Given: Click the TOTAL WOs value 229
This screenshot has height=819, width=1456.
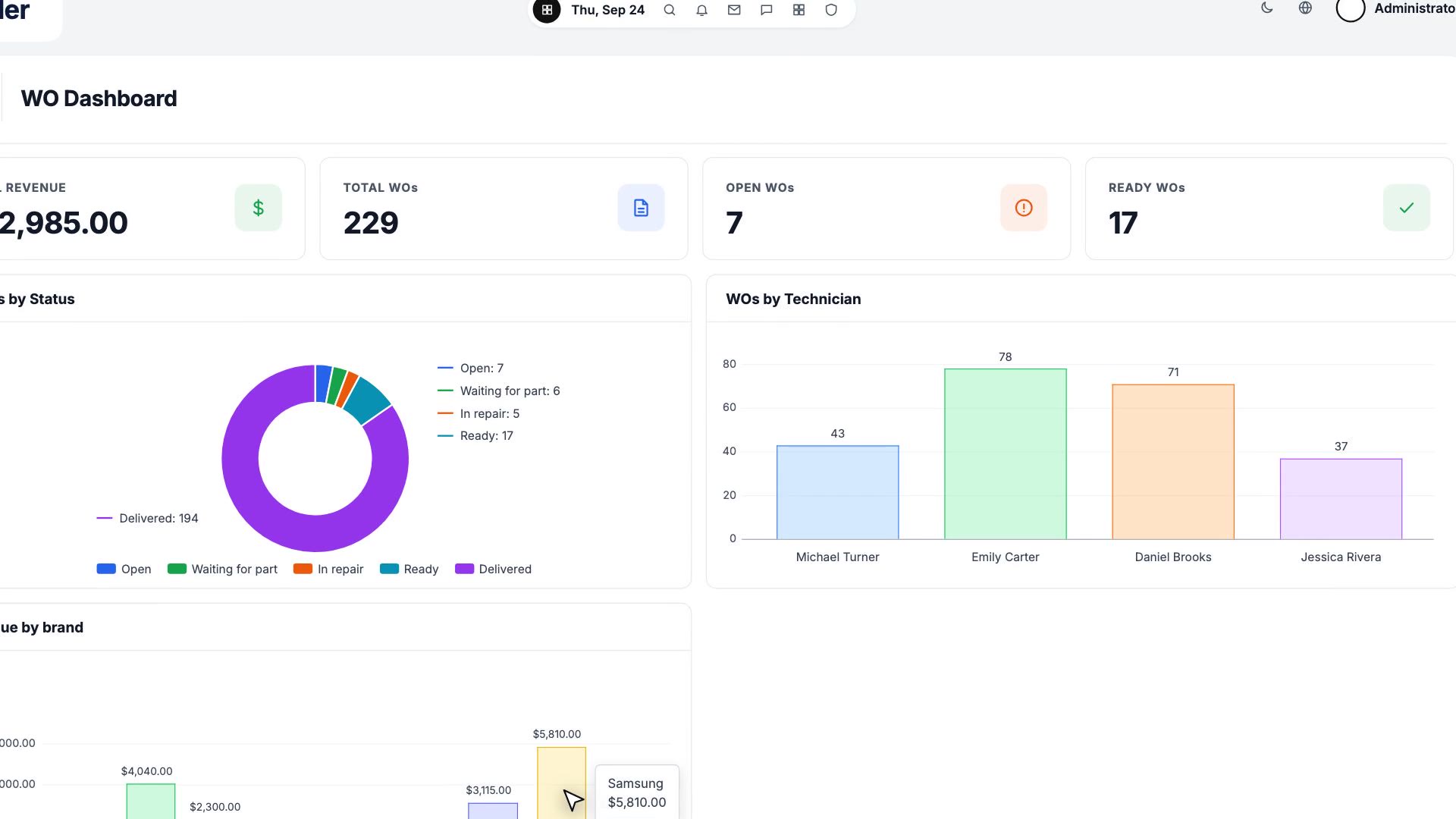Looking at the screenshot, I should click(x=371, y=223).
